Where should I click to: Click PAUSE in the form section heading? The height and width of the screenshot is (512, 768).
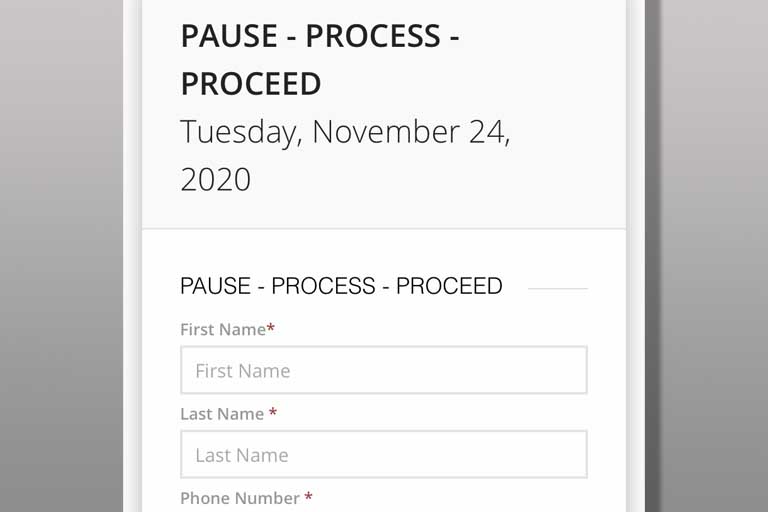tap(213, 286)
